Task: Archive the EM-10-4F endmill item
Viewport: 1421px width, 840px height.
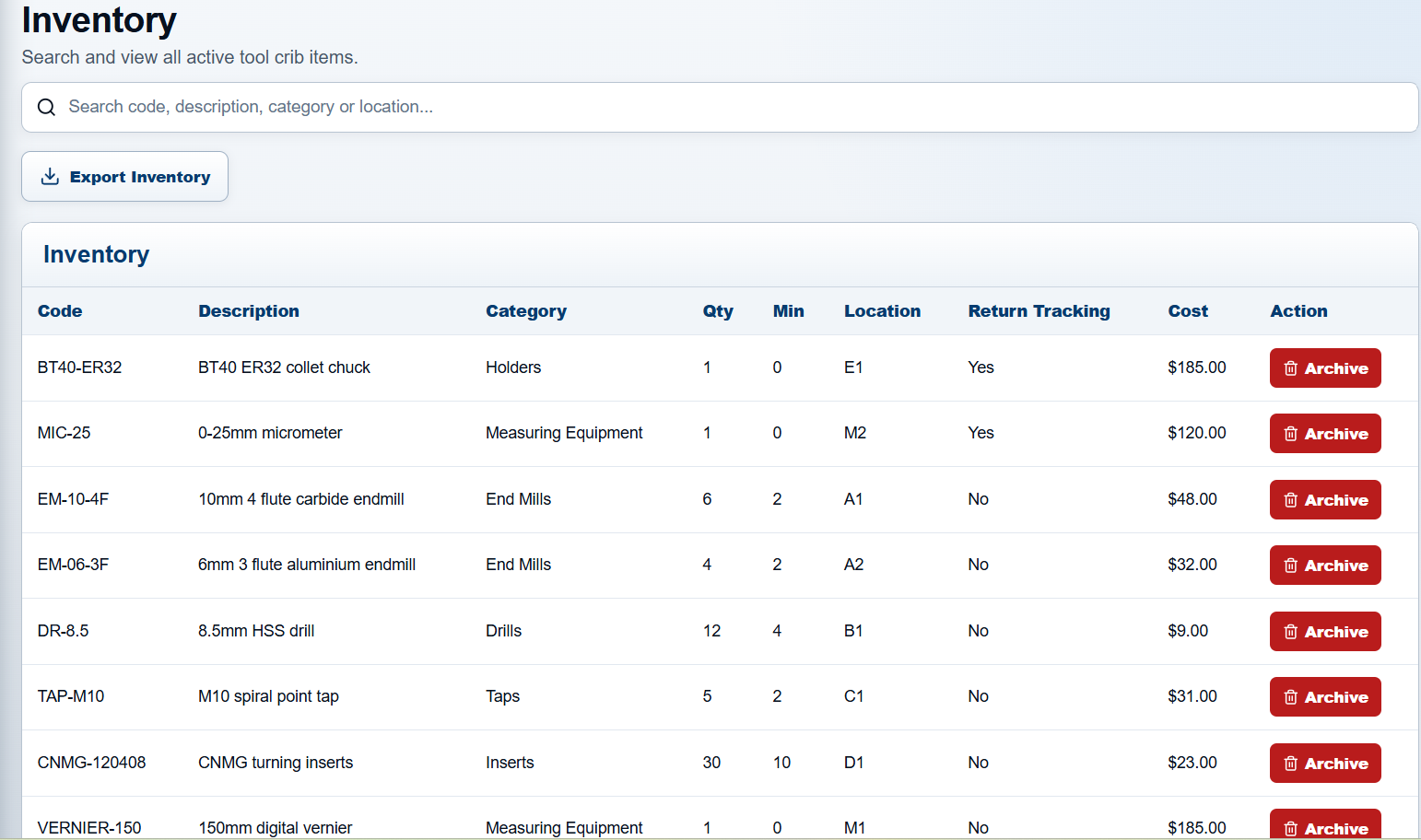Action: [x=1325, y=500]
